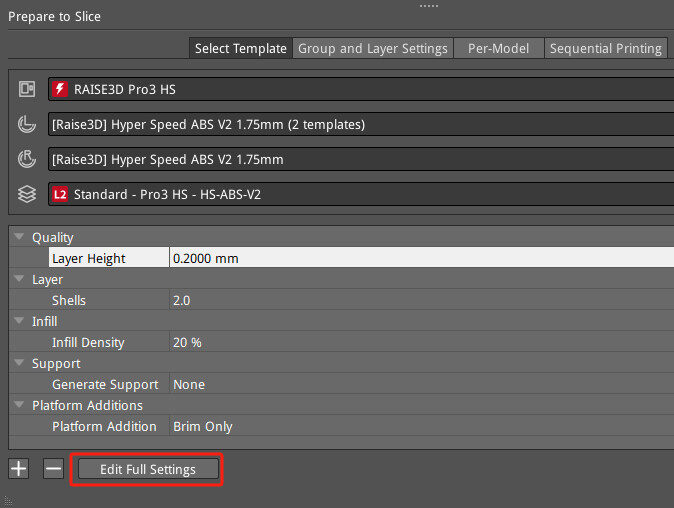Screen dimensions: 674x508
Task: Open the RAISE3D Pro3 HS printer dropdown
Action: tap(361, 89)
